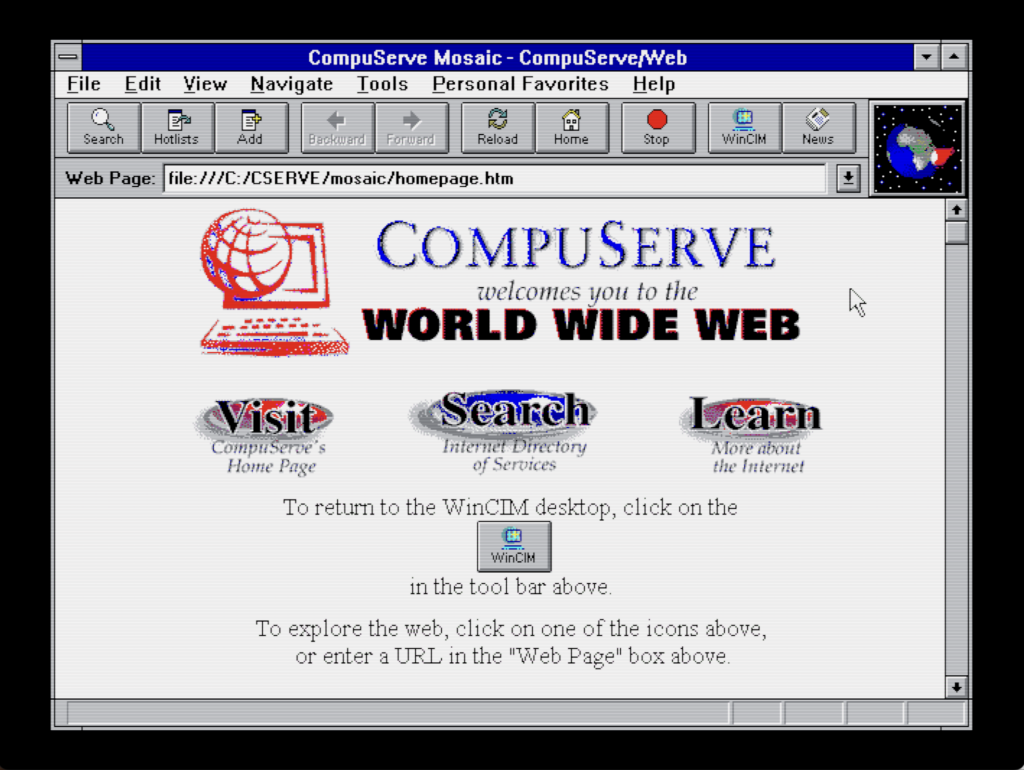This screenshot has height=770, width=1024.
Task: Click the Home toolbar button
Action: 571,127
